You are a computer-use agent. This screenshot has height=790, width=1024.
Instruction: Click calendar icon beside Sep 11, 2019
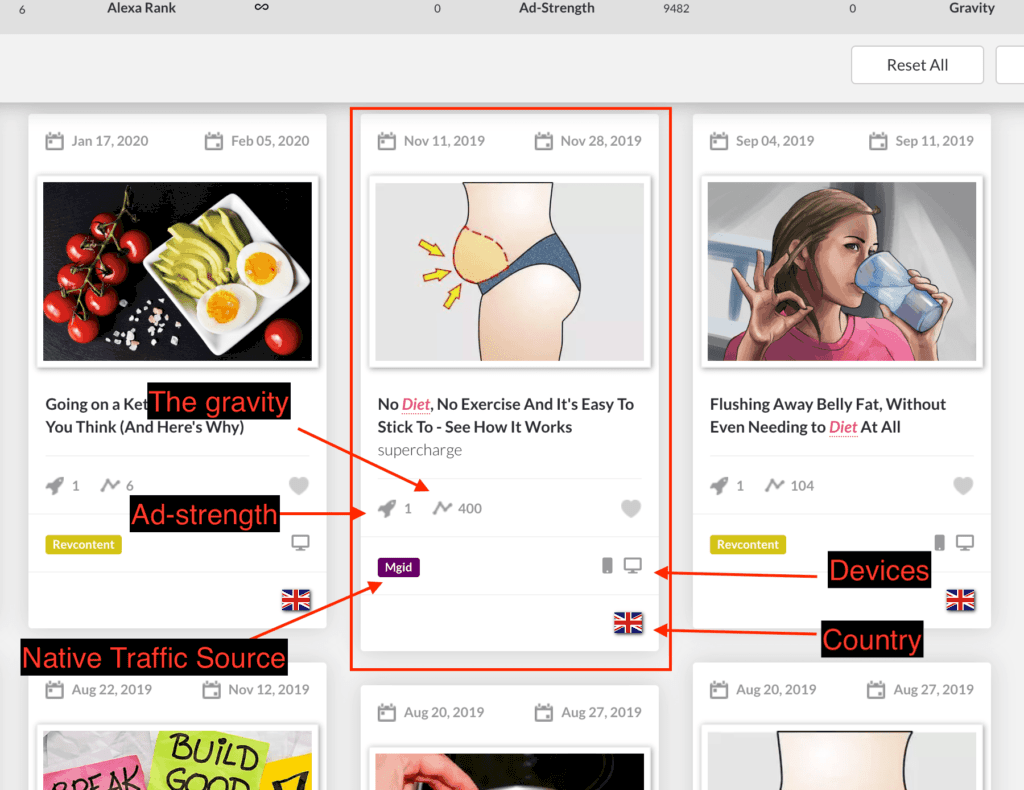tap(878, 141)
